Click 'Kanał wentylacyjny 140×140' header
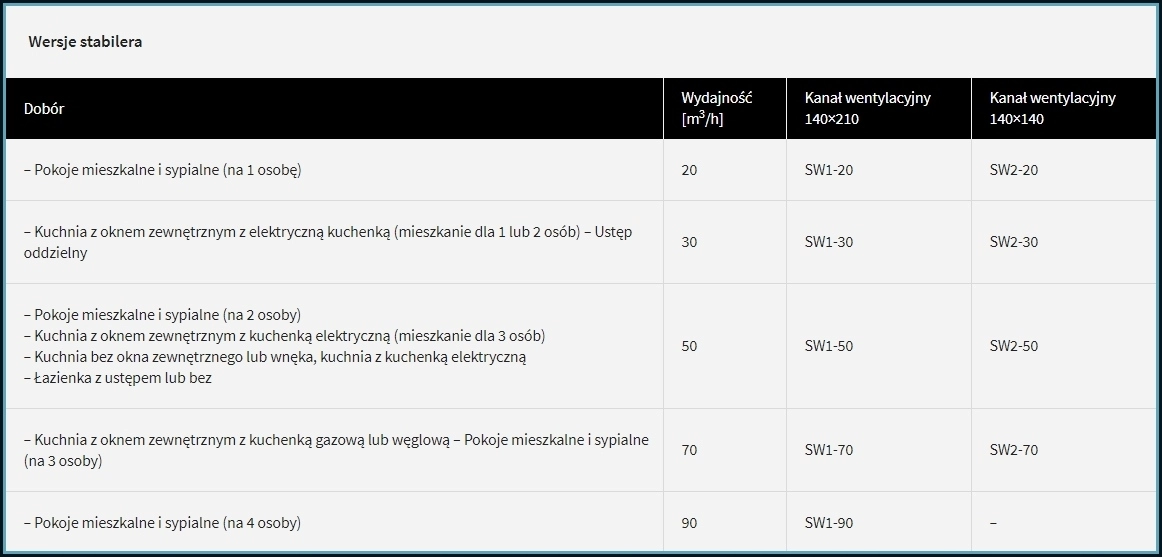 [1052, 108]
